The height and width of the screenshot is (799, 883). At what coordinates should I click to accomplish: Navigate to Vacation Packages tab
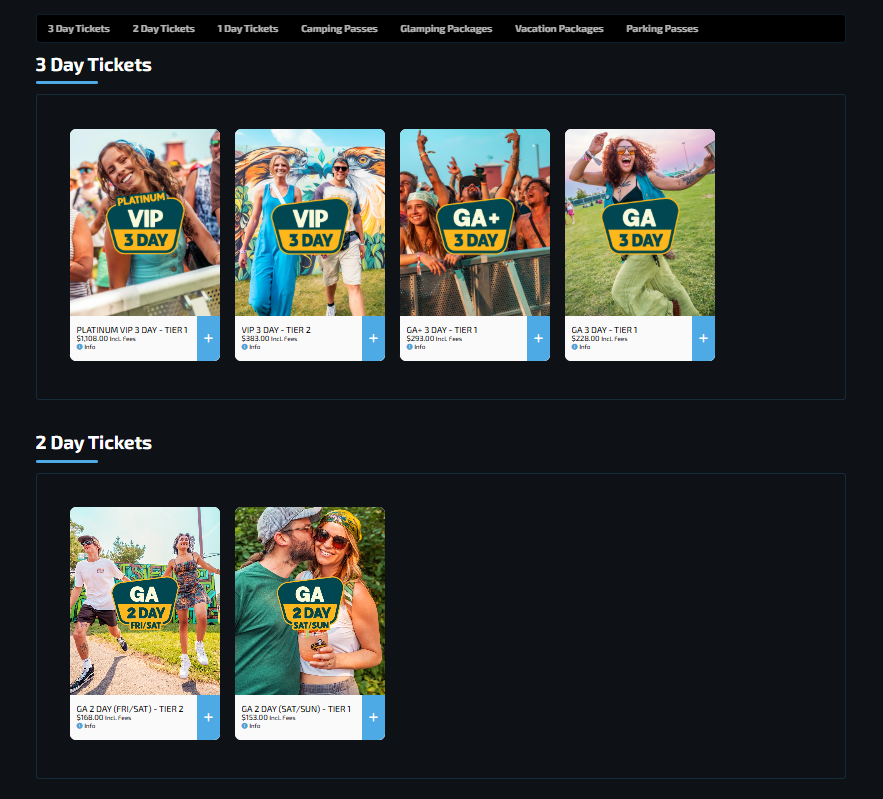[559, 29]
